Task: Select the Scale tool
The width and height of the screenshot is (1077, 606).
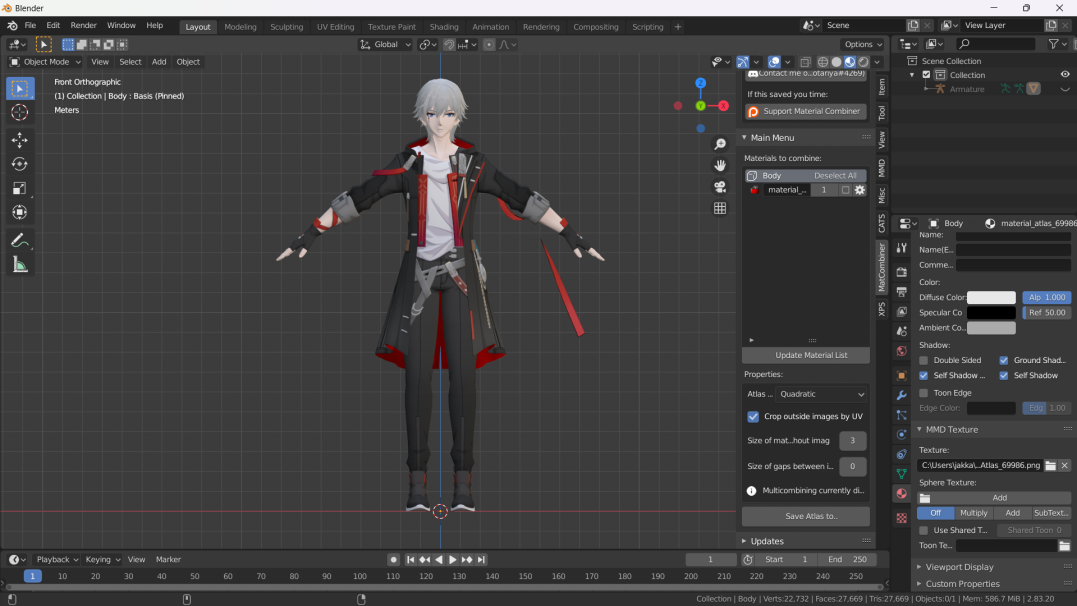Action: pyautogui.click(x=19, y=188)
